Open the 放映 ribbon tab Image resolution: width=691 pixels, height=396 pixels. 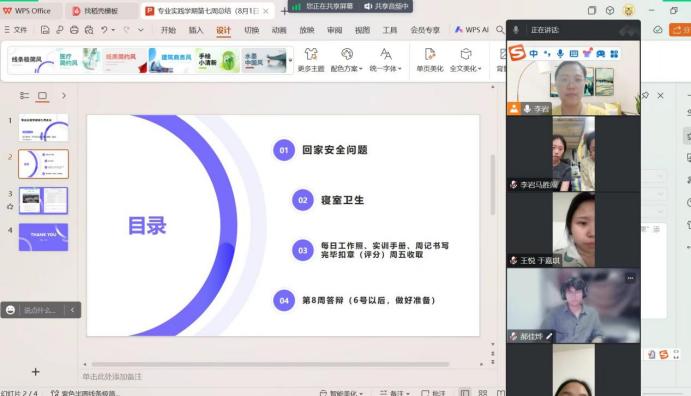point(307,30)
